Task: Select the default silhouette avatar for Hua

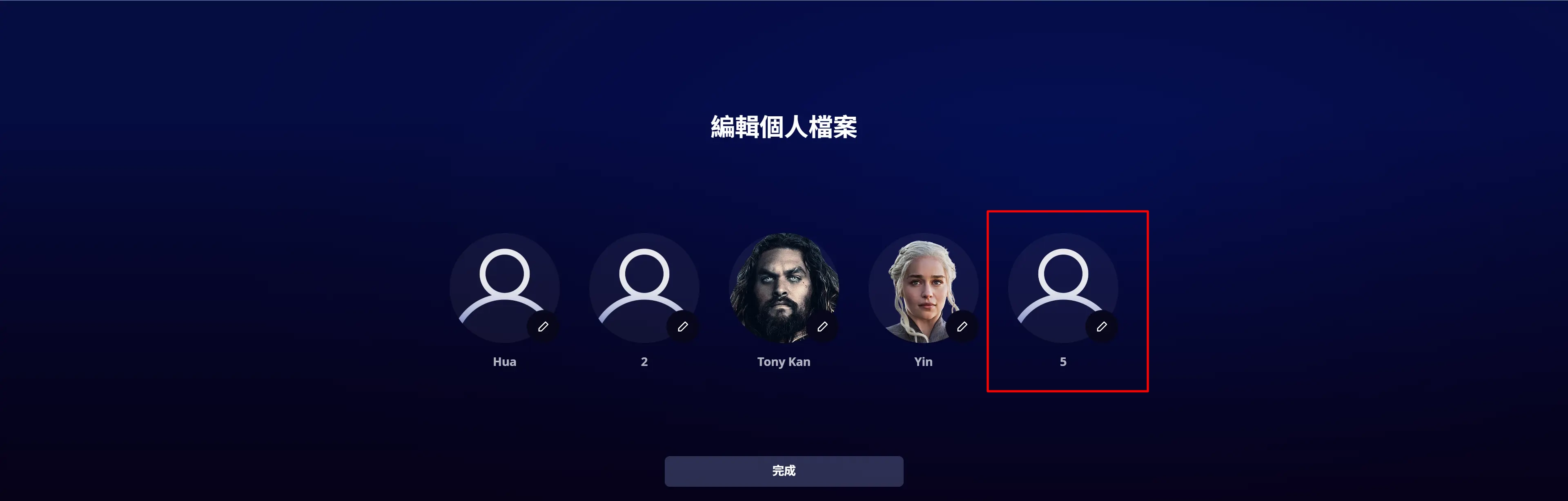Action: pos(505,288)
